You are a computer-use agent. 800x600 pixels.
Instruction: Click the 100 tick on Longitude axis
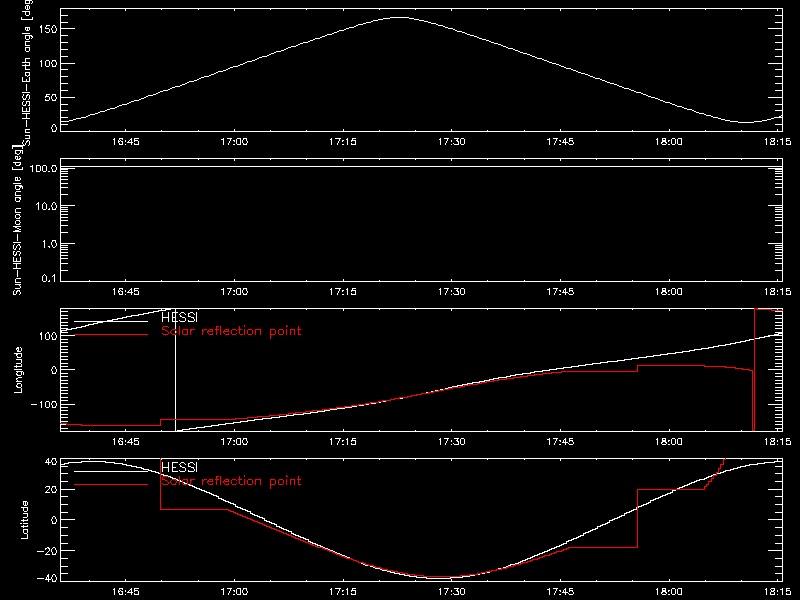coord(47,336)
